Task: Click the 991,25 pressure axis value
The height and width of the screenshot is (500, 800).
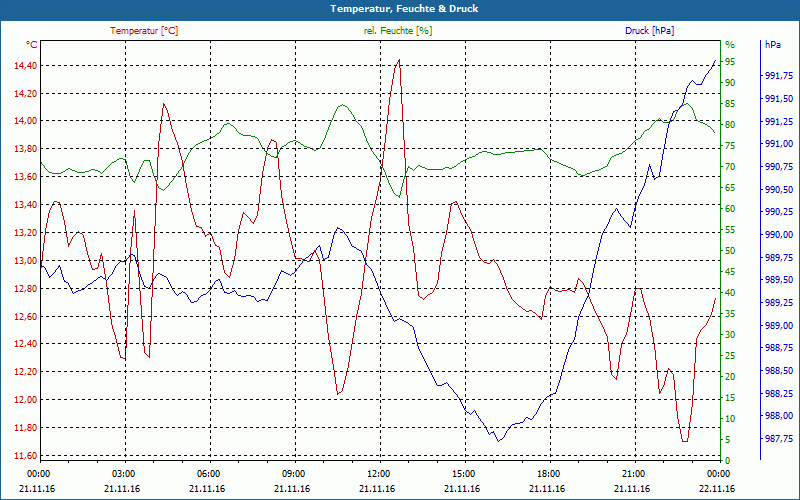Action: (x=779, y=121)
